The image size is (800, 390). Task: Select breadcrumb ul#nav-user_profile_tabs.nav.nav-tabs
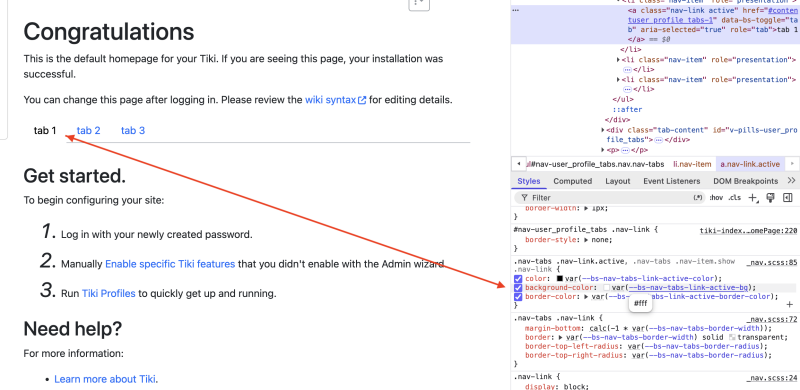tap(595, 164)
